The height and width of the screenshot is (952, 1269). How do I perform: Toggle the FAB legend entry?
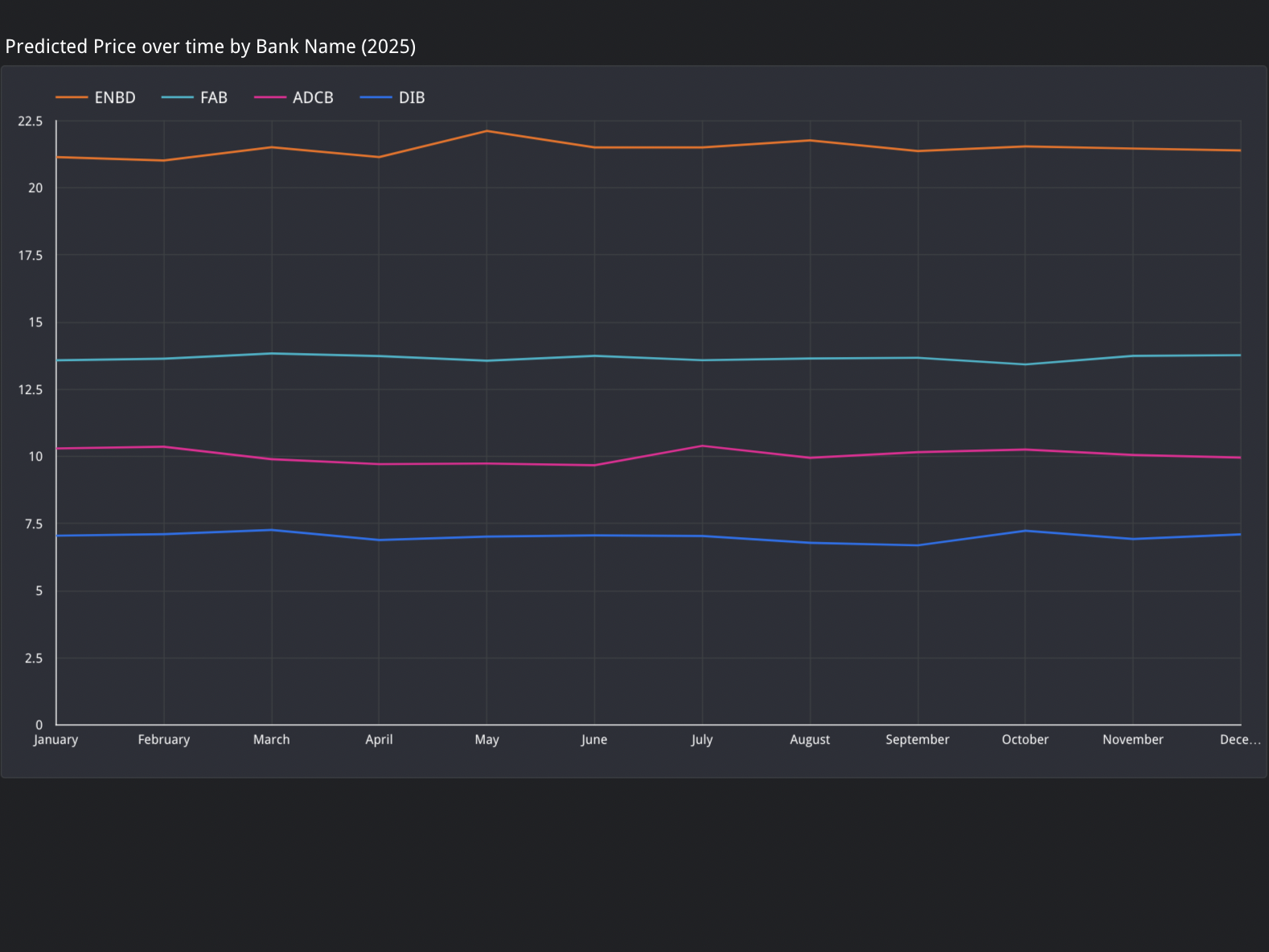pos(195,97)
